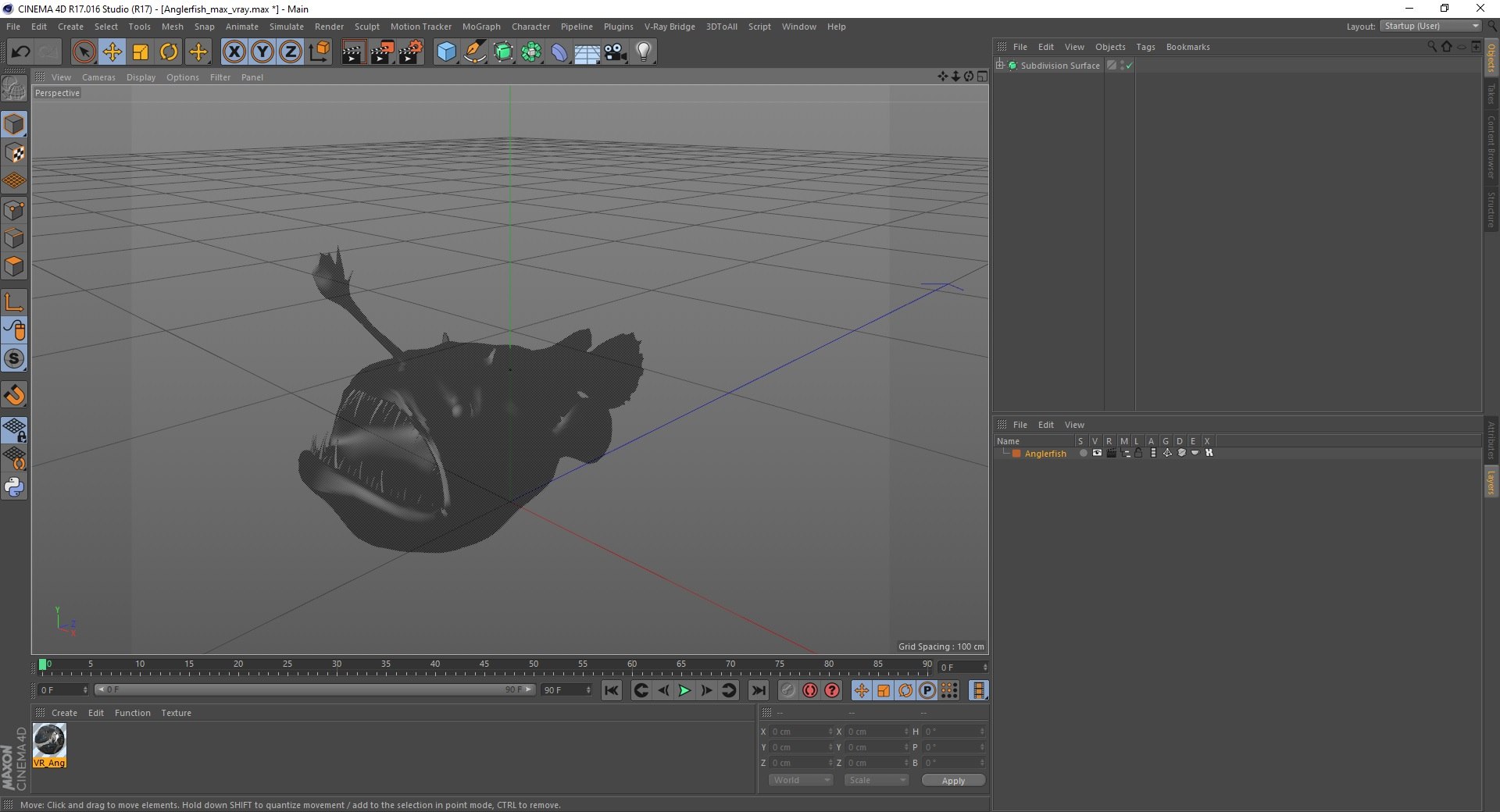The height and width of the screenshot is (812, 1500).
Task: Open the Objects manager Tags menu
Action: pyautogui.click(x=1145, y=47)
